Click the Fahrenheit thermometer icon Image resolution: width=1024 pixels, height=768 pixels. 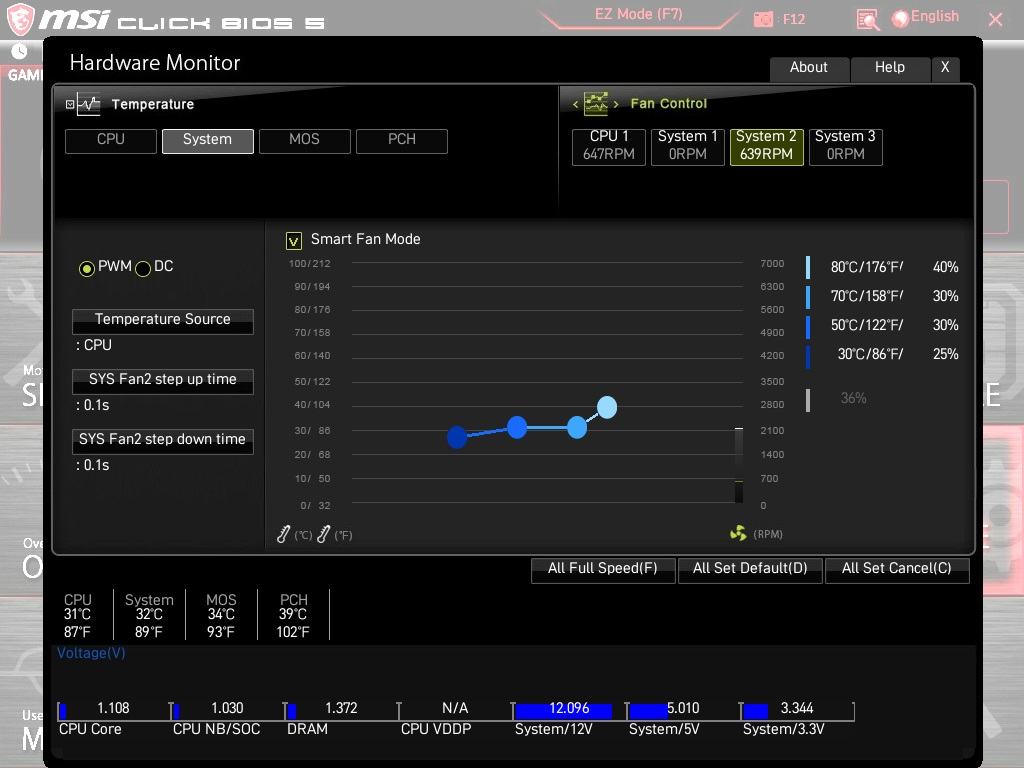324,534
